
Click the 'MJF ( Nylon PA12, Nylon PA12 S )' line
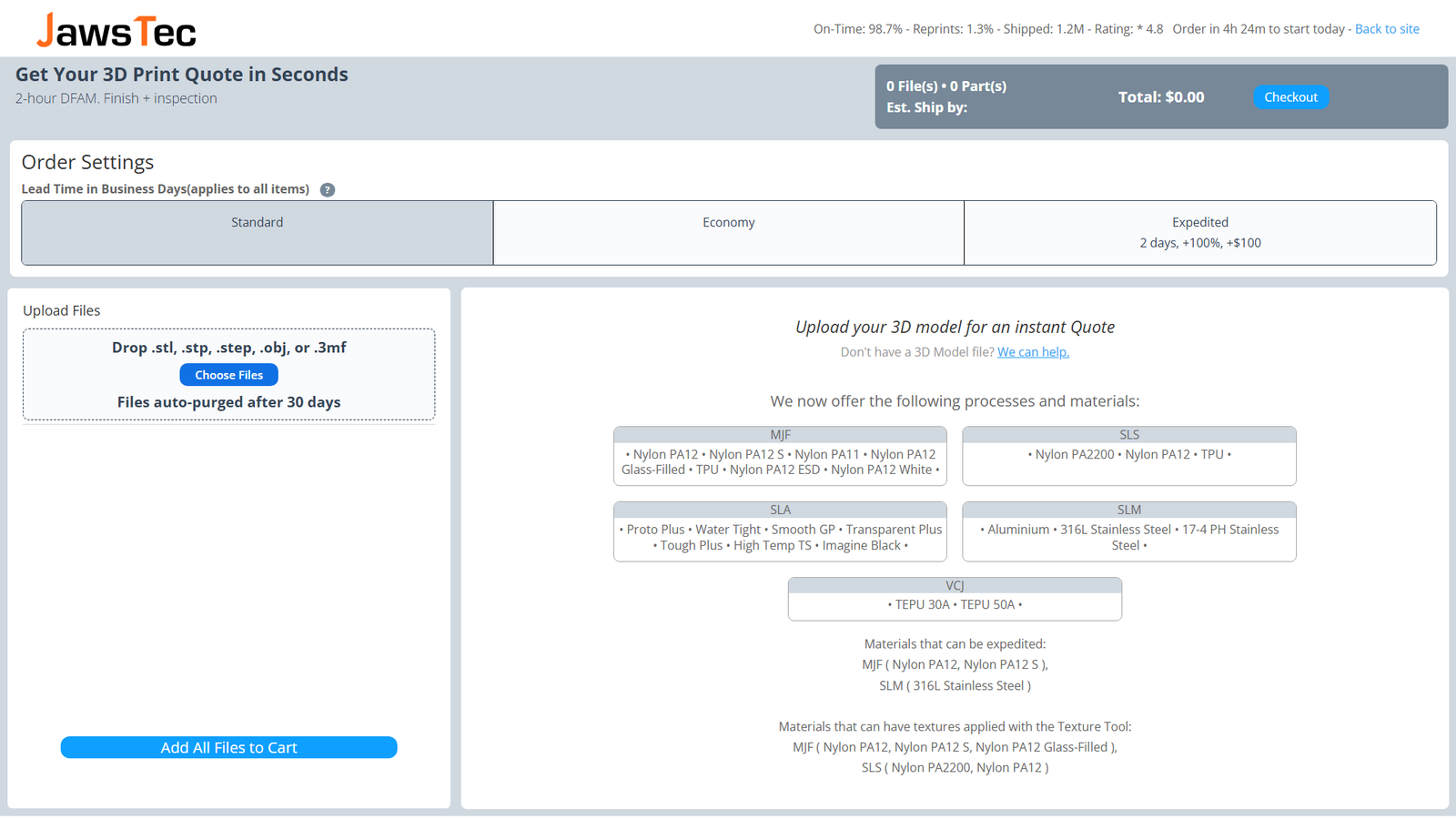pos(955,665)
